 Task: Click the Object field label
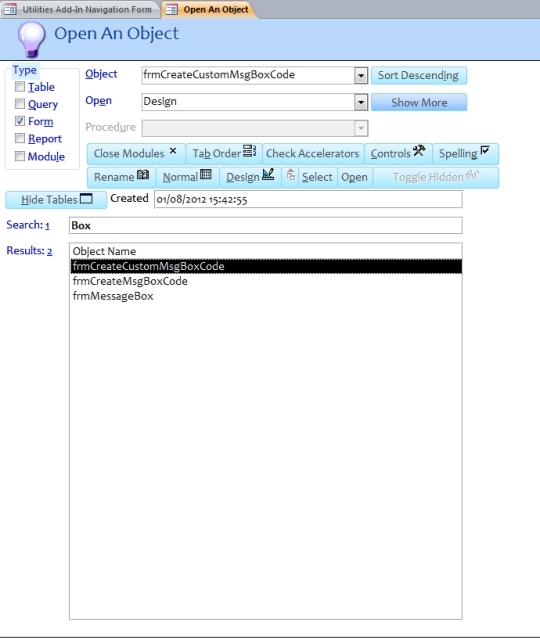click(101, 74)
